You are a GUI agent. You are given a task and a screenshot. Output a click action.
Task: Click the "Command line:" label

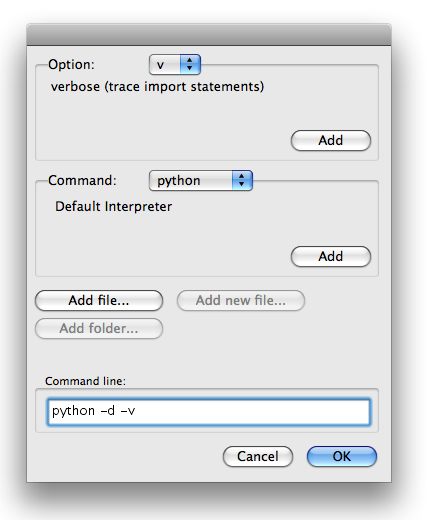pos(86,381)
